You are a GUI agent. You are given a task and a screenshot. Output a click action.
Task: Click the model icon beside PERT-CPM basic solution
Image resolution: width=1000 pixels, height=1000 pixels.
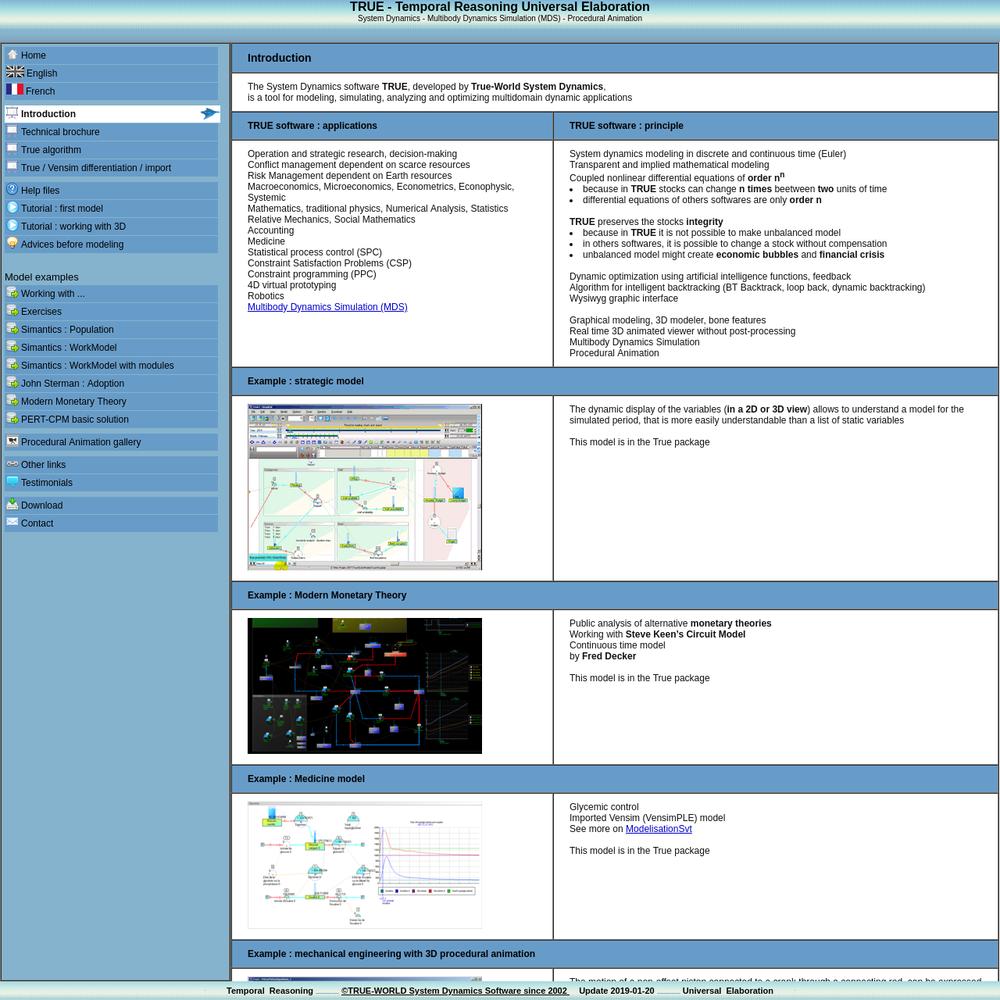click(12, 418)
